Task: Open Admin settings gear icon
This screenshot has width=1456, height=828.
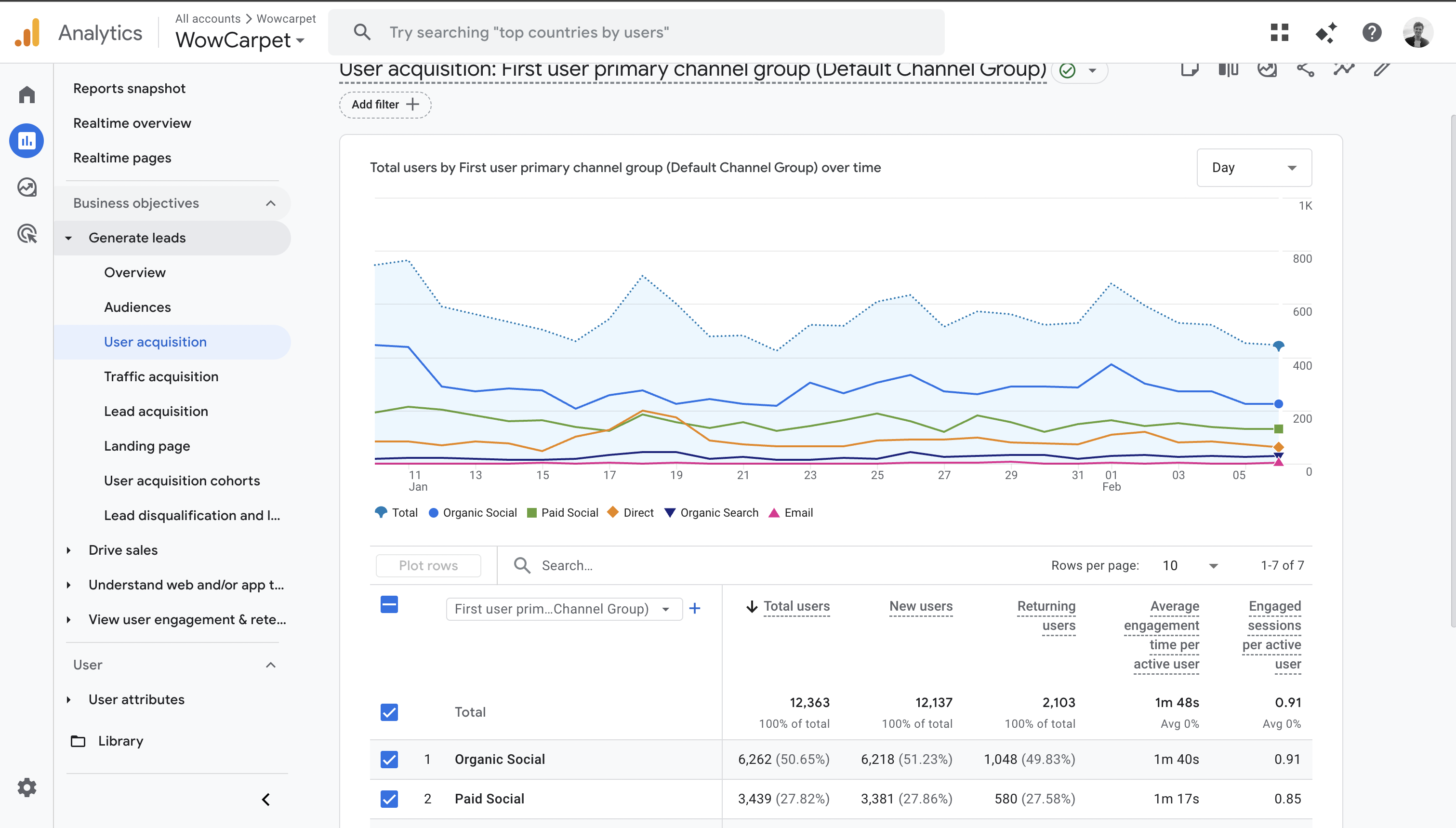Action: click(26, 787)
